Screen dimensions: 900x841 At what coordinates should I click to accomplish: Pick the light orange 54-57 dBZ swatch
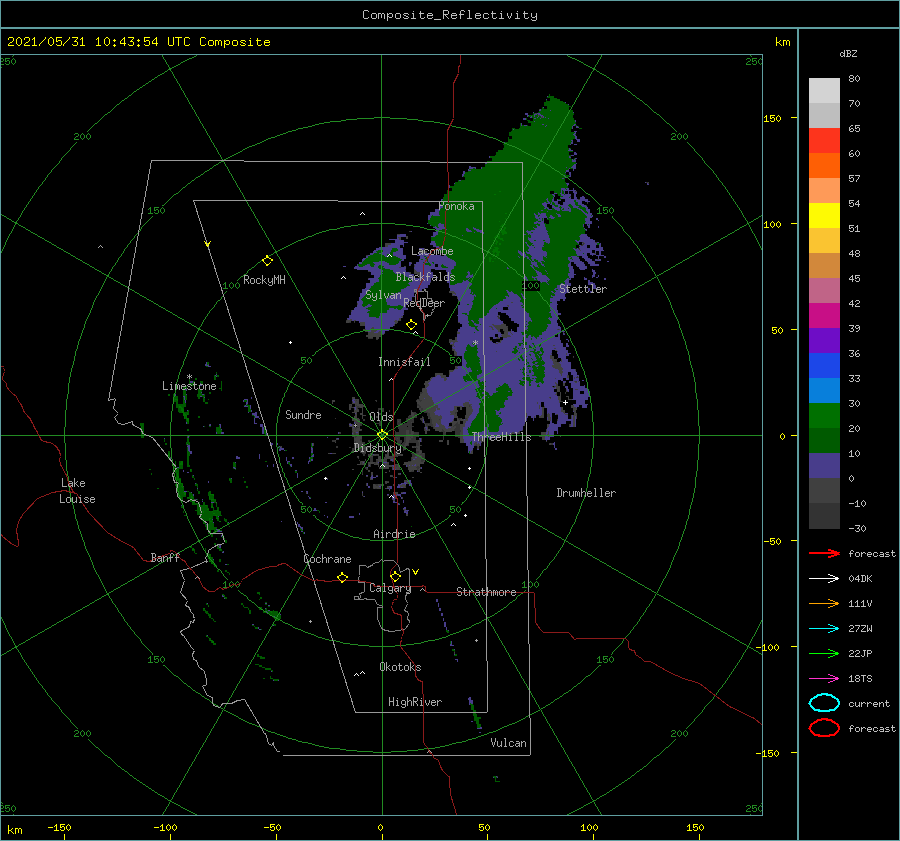[824, 191]
